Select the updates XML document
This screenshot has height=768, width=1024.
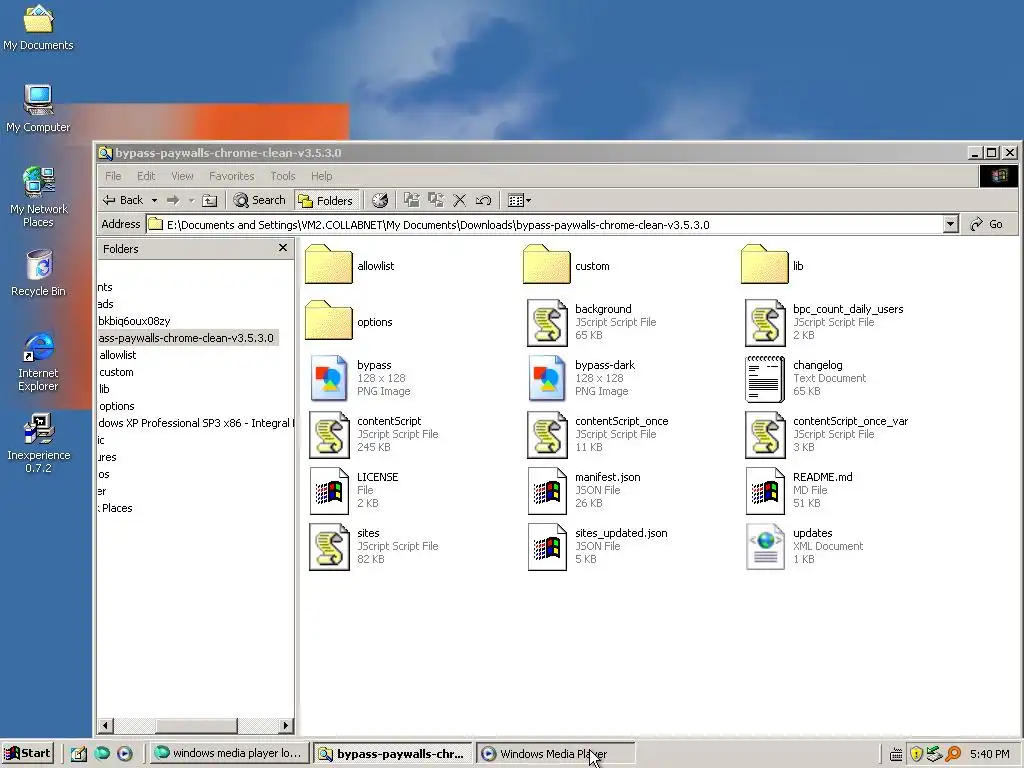pos(765,547)
